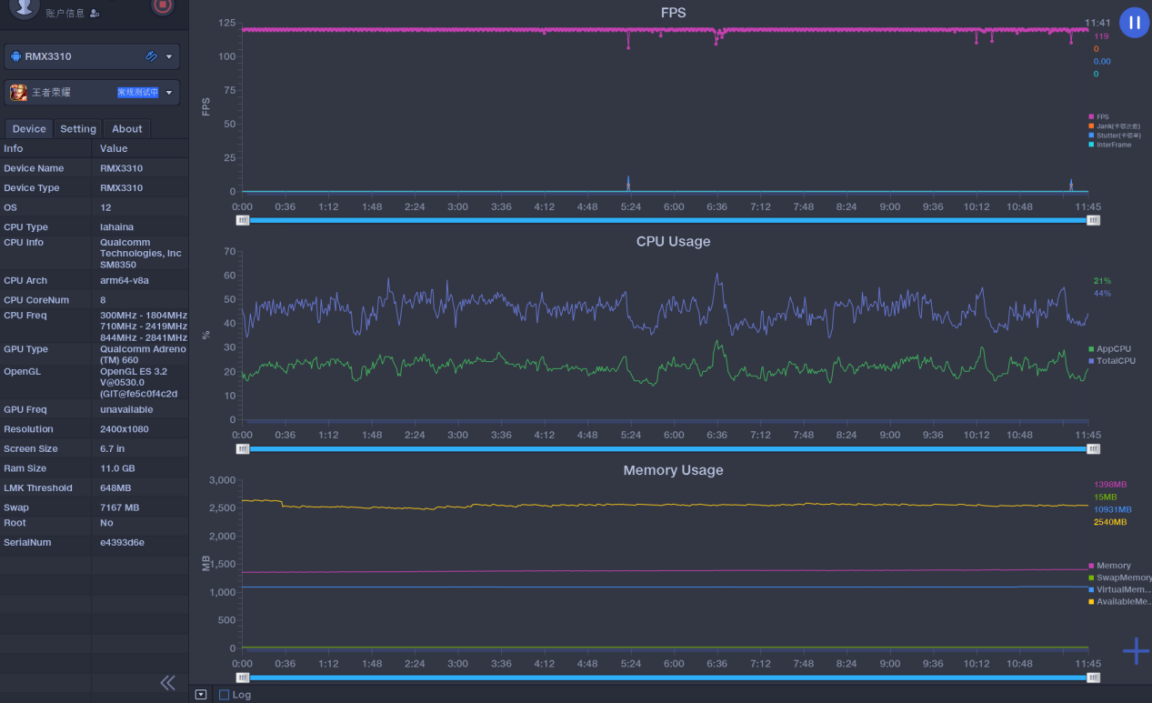
Task: Select the Device Name row value RMX3310
Action: coord(121,168)
